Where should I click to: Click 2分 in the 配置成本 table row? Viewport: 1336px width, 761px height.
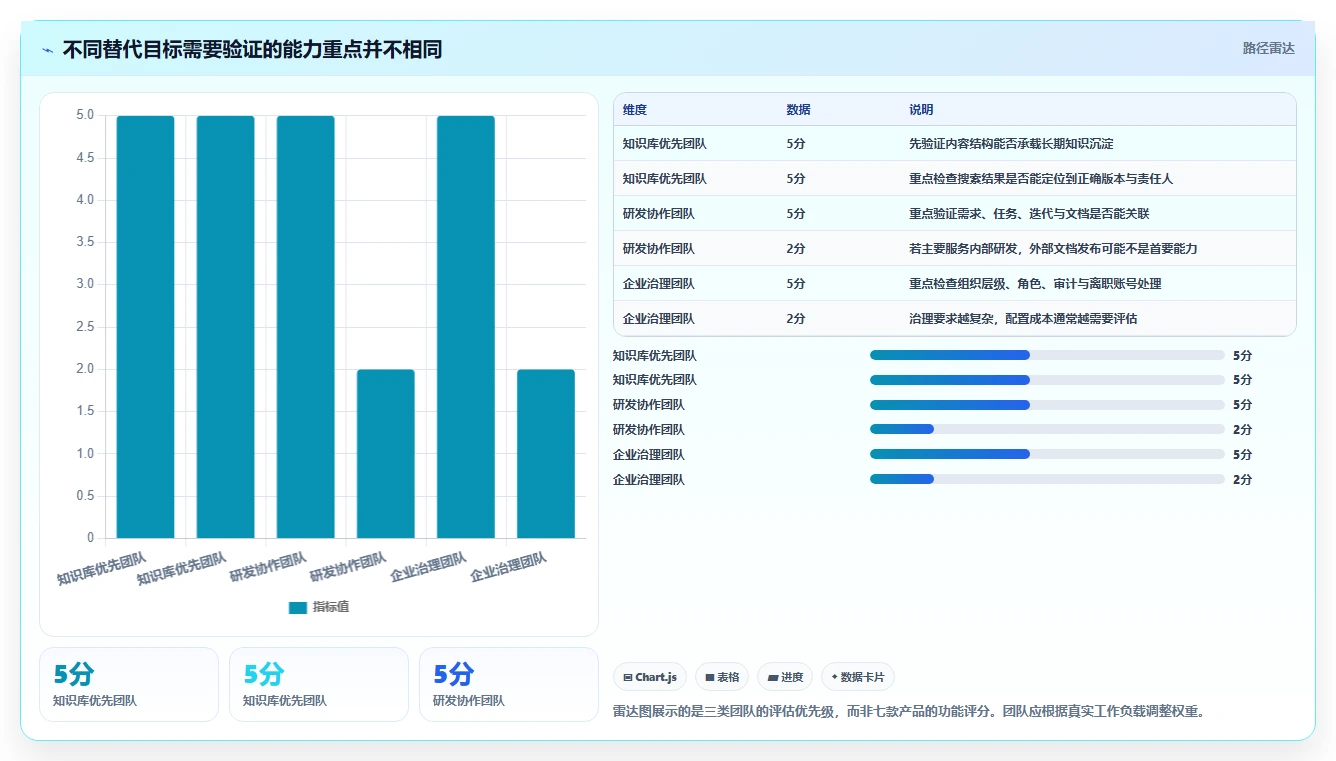(796, 319)
